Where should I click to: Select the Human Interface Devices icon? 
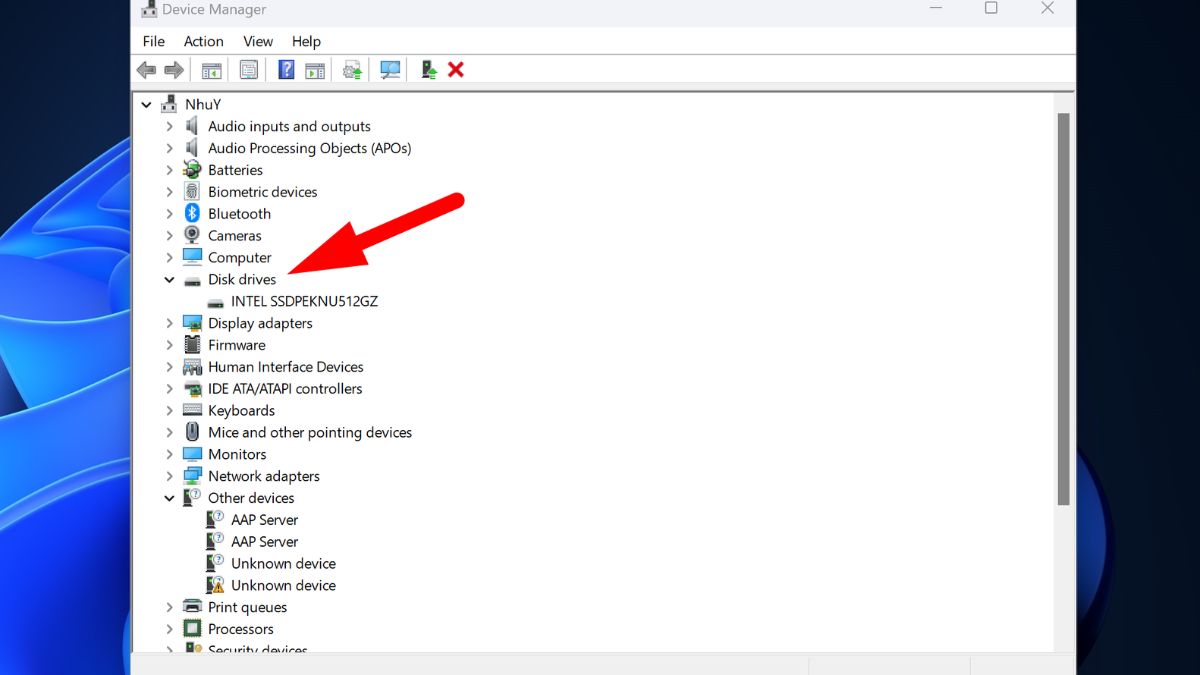192,367
